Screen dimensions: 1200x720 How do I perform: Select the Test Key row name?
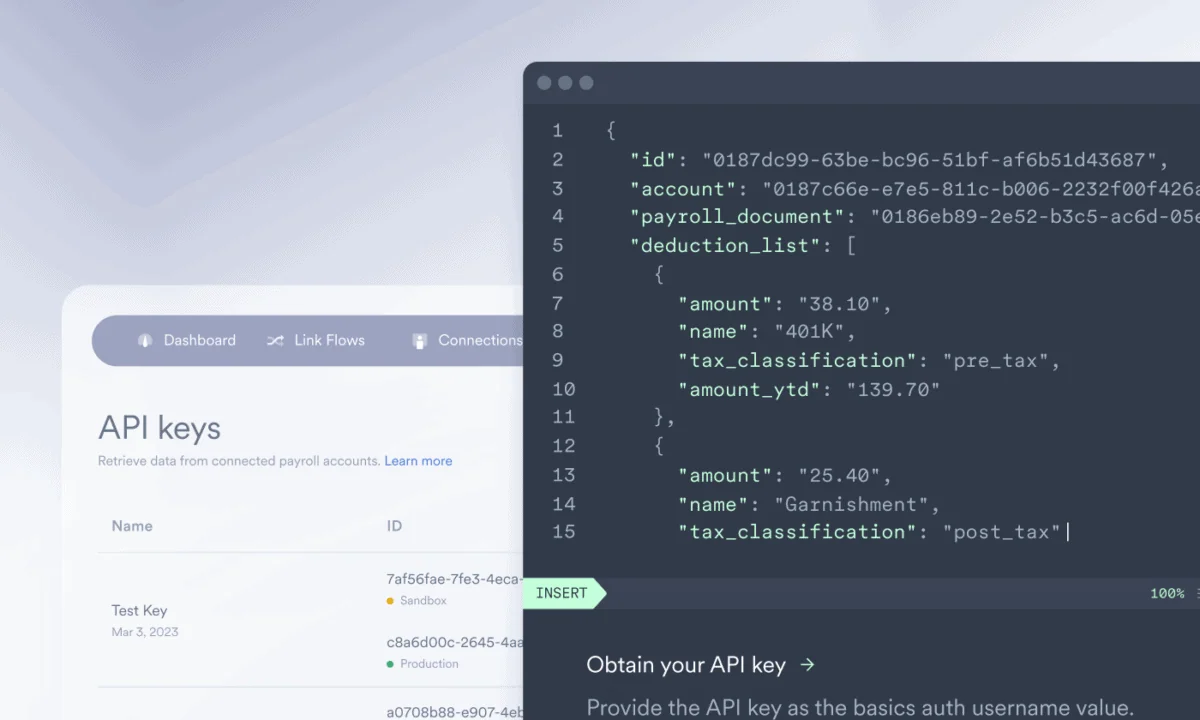coord(139,611)
